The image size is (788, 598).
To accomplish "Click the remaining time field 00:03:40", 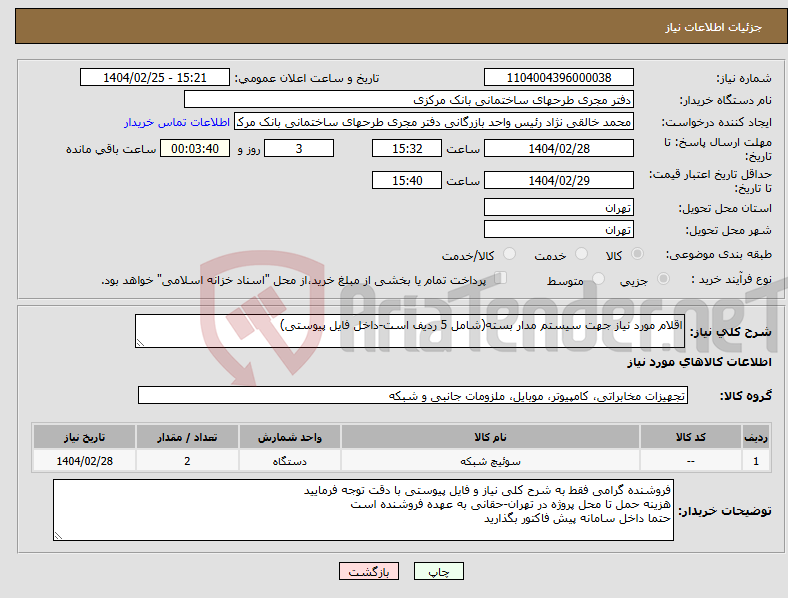I will pos(195,149).
